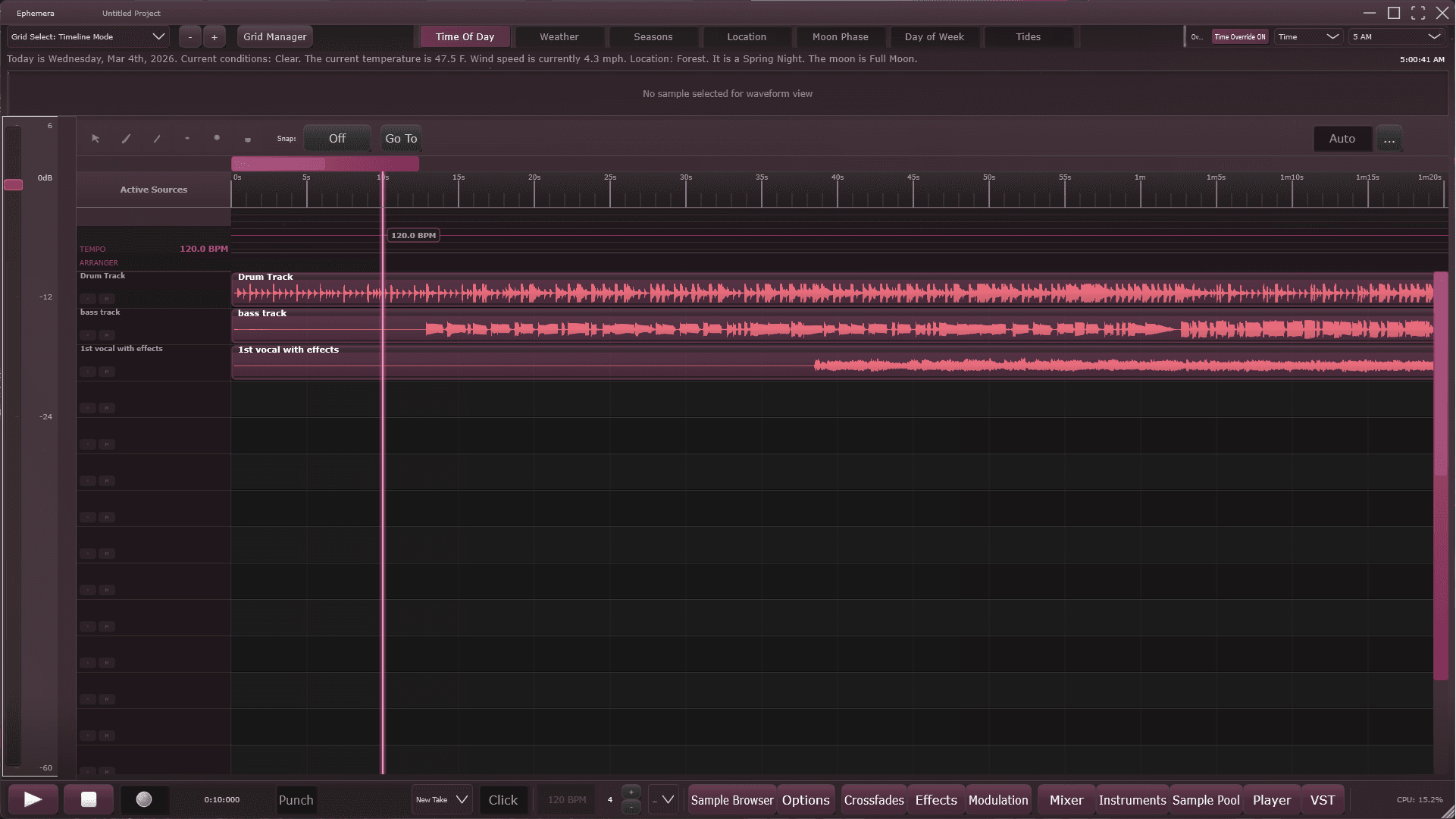Toggle the Time Override ON button

tap(1239, 36)
